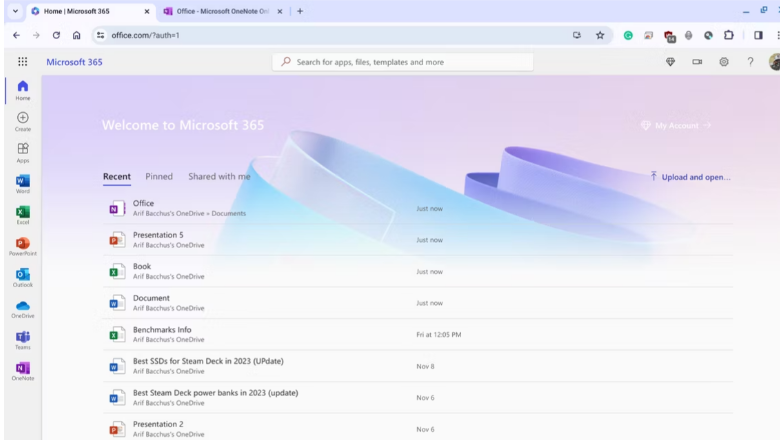Reload the page
This screenshot has width=780, height=440.
tap(56, 35)
